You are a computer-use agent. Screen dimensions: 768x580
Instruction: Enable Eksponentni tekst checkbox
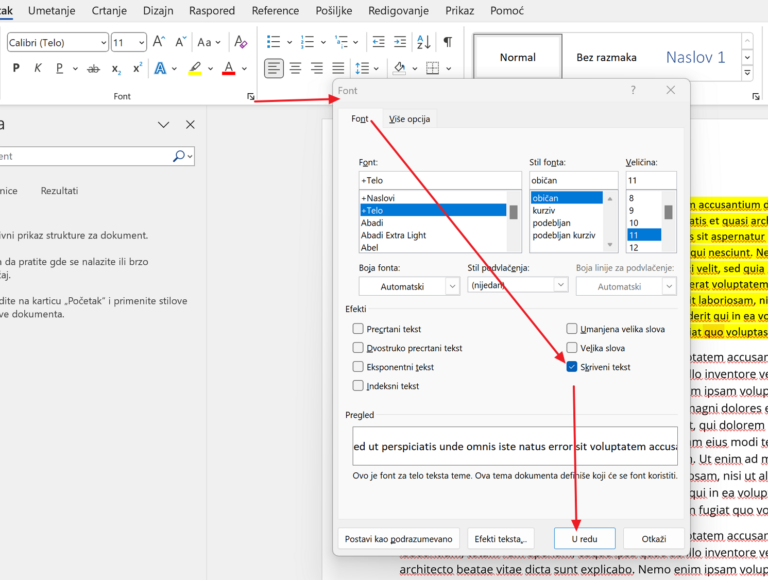(358, 366)
